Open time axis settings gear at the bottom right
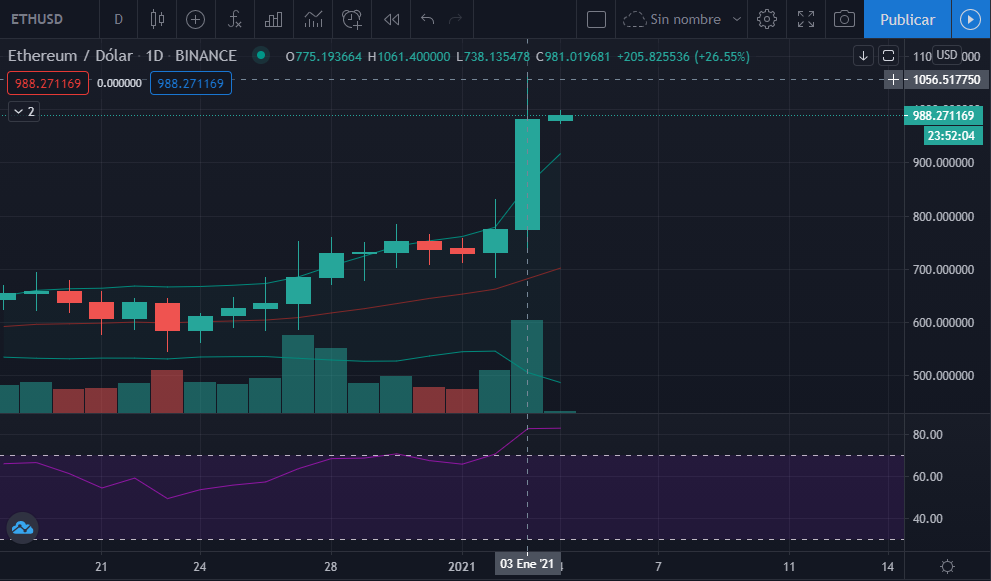Viewport: 991px width, 581px height. coord(947,566)
